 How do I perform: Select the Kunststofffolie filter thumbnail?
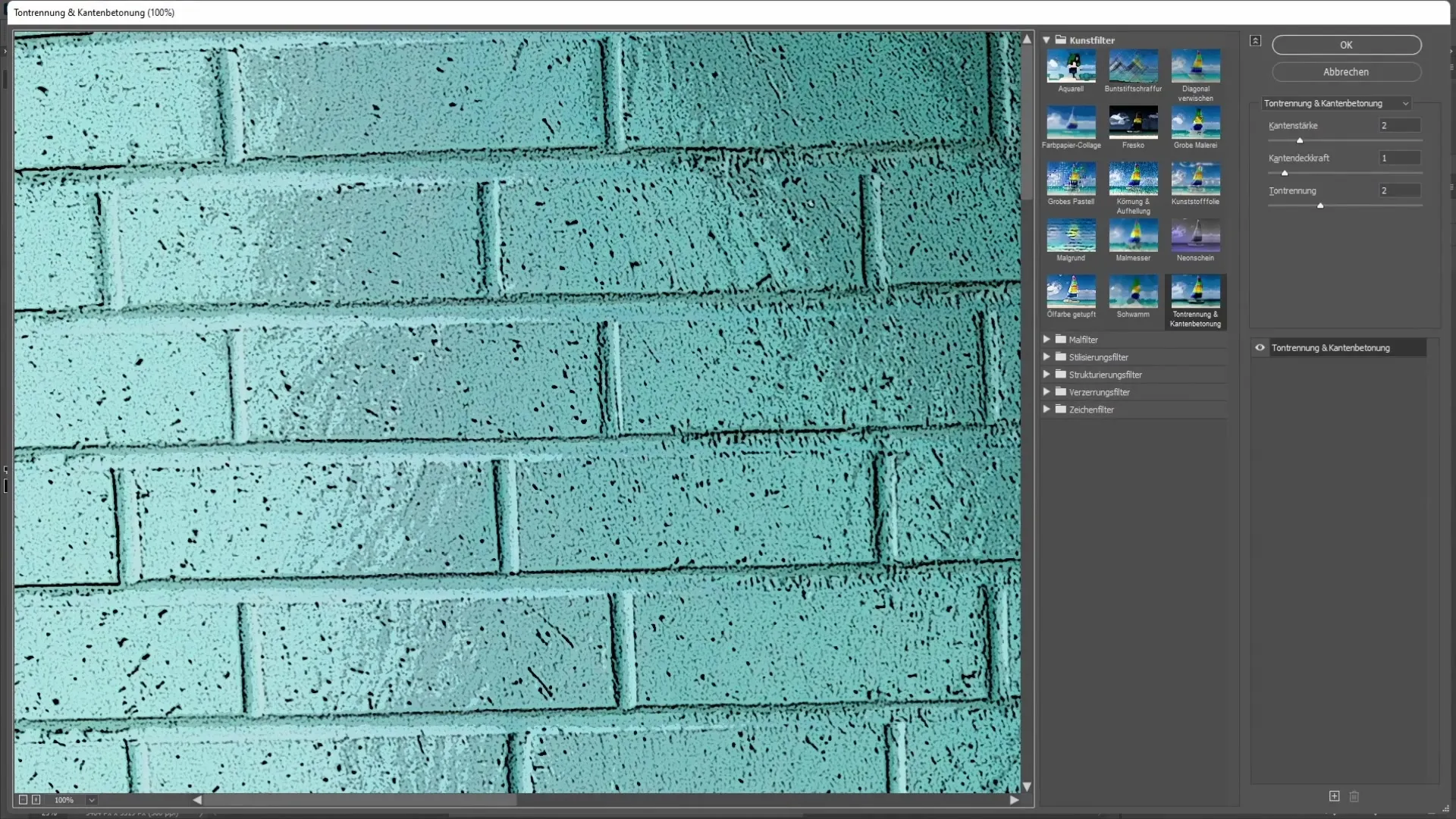pyautogui.click(x=1195, y=179)
